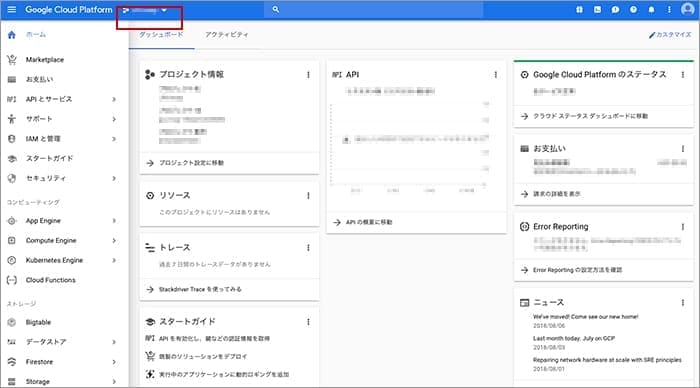Open the Repairing network hardware news item
Image resolution: width=700 pixels, height=388 pixels.
click(x=607, y=360)
